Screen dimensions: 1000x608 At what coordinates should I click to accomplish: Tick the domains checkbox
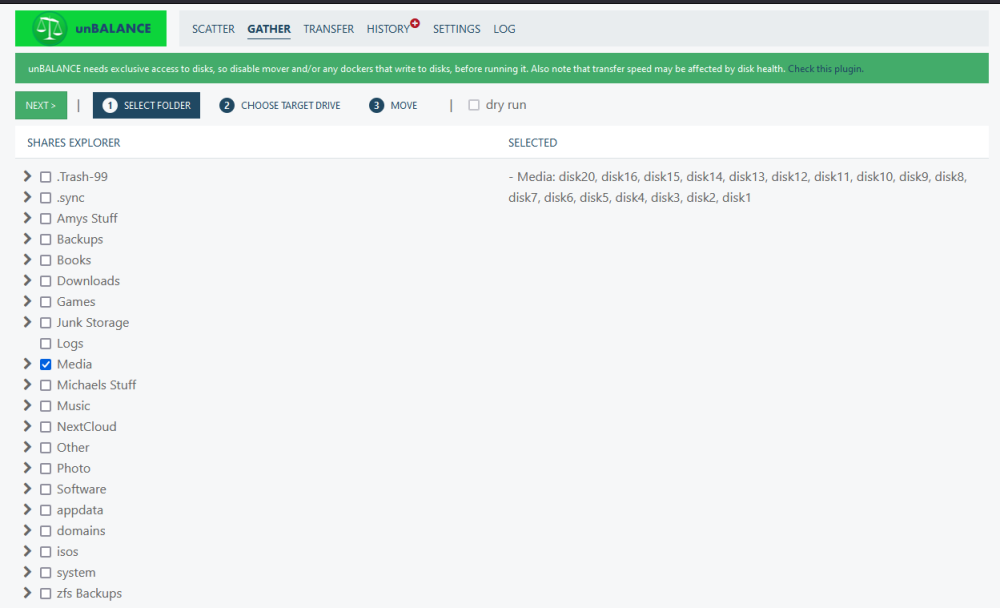click(45, 531)
